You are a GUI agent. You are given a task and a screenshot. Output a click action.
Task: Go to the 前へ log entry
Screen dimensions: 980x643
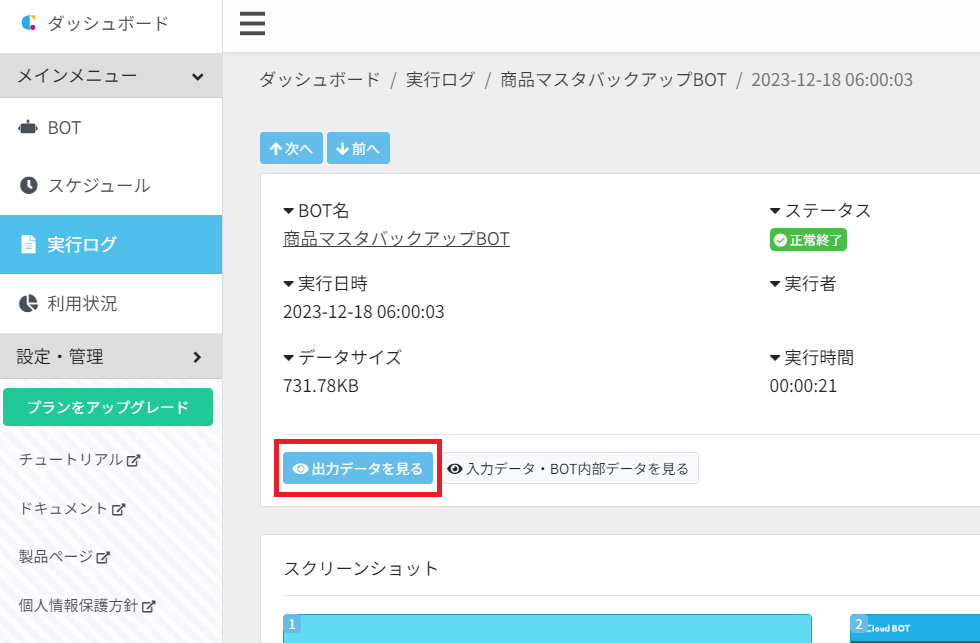358,148
